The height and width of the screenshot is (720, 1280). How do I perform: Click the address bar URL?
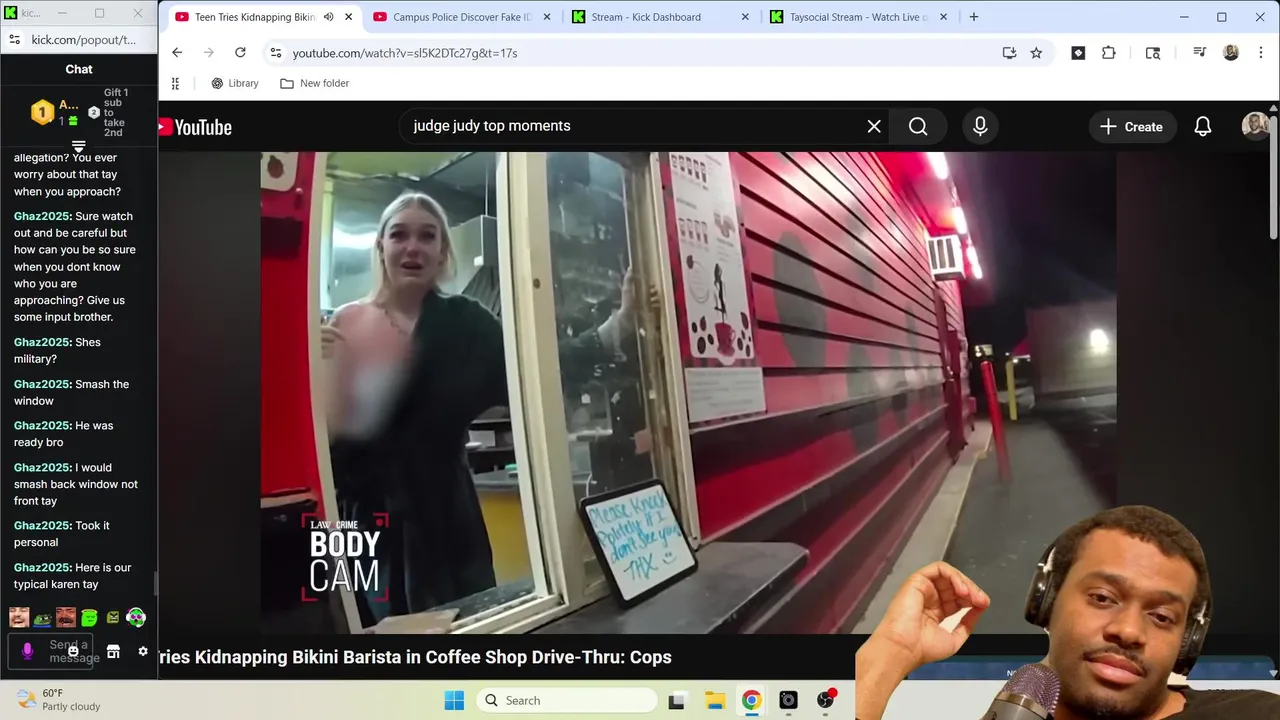tap(405, 53)
